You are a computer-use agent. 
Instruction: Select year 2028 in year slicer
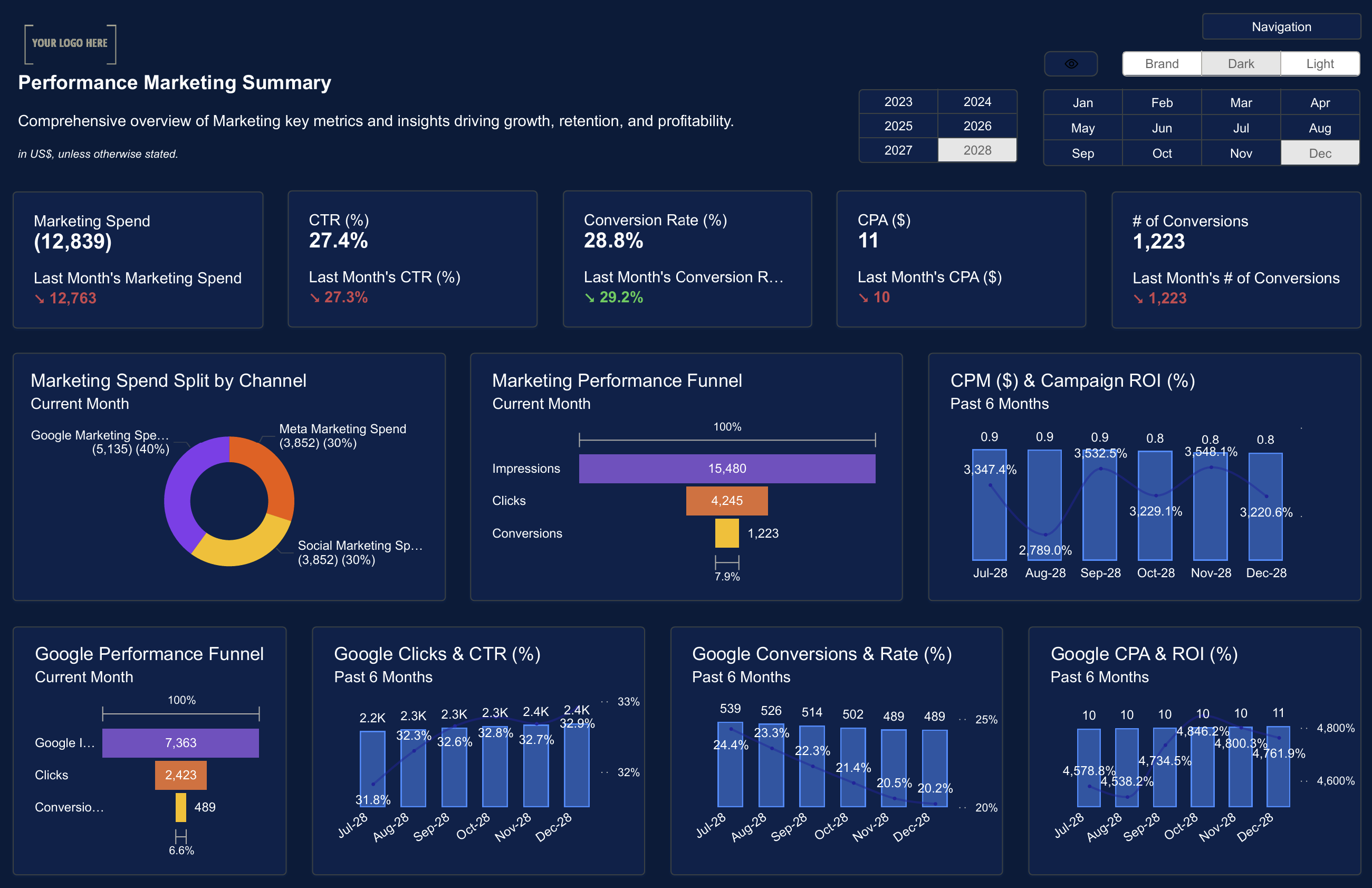[977, 150]
